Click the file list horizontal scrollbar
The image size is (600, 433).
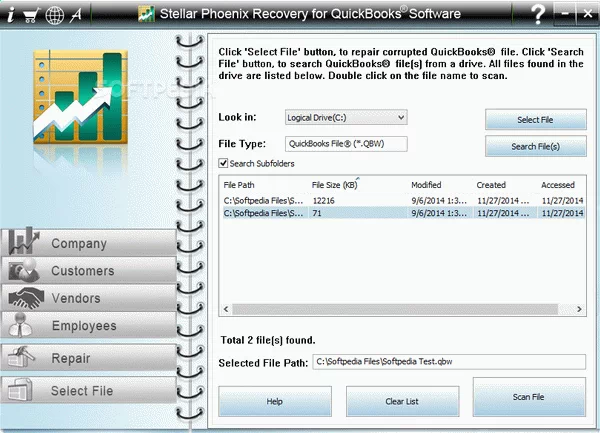coord(402,311)
